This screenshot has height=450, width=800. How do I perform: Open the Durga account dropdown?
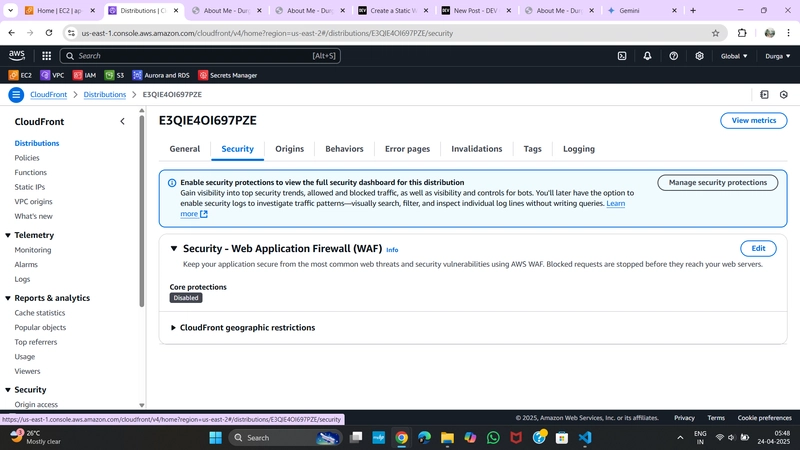click(778, 56)
